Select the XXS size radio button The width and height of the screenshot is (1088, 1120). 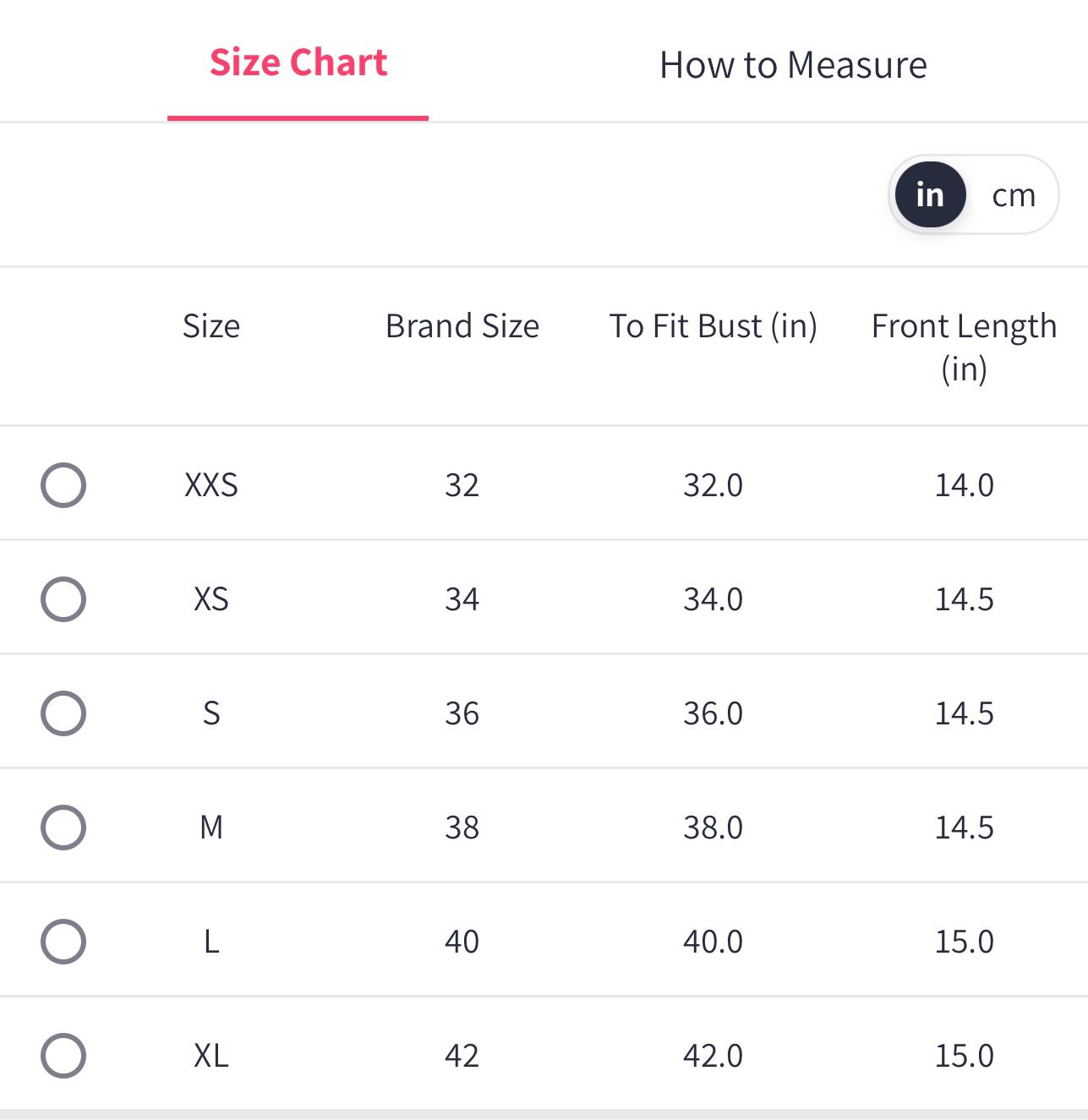point(63,485)
